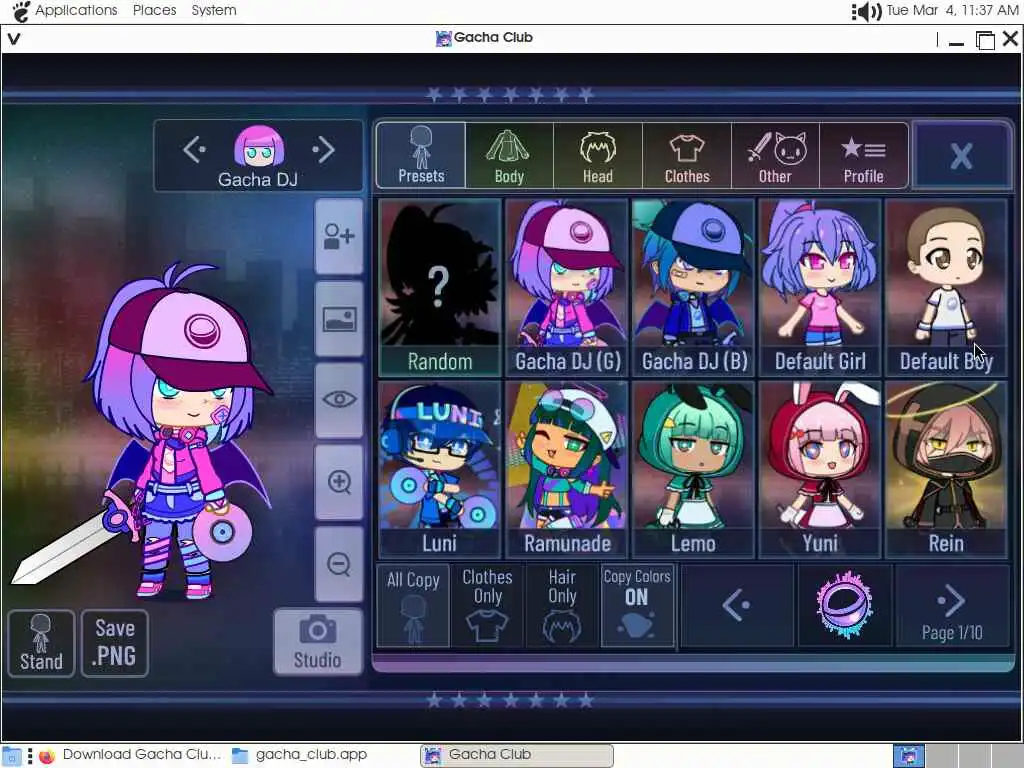Click the All Copy button

tap(413, 605)
